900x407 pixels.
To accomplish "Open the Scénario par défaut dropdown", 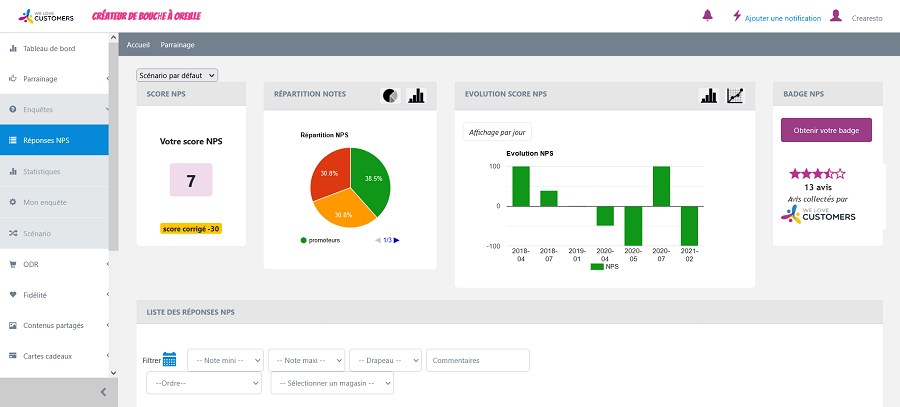I will pos(177,75).
